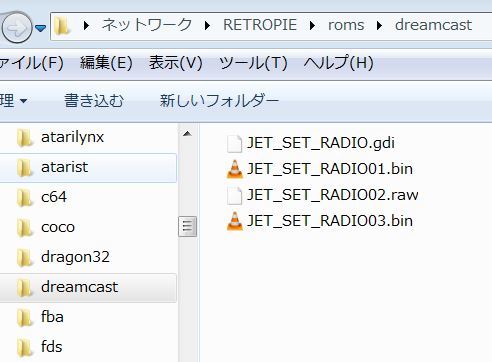Expand breadcrumb arrow before dreamcast
This screenshot has height=362, width=492.
379,25
